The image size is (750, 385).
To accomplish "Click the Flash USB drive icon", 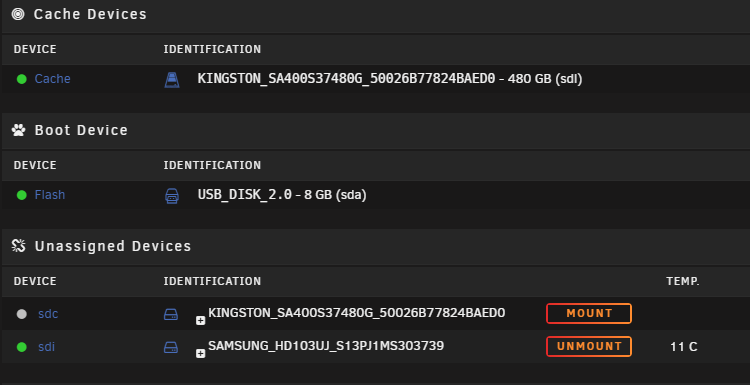I will click(x=172, y=196).
